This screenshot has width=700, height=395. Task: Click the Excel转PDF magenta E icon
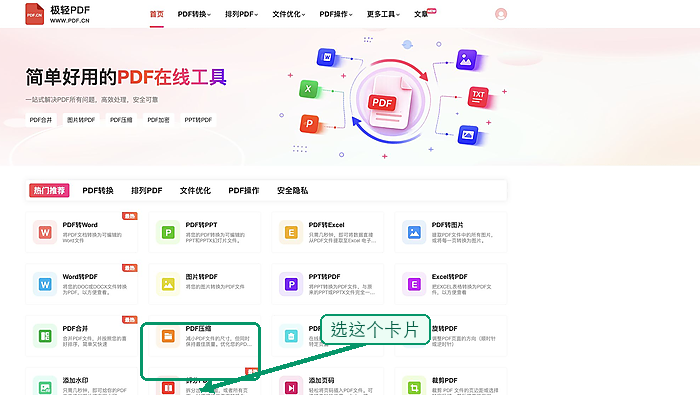414,284
